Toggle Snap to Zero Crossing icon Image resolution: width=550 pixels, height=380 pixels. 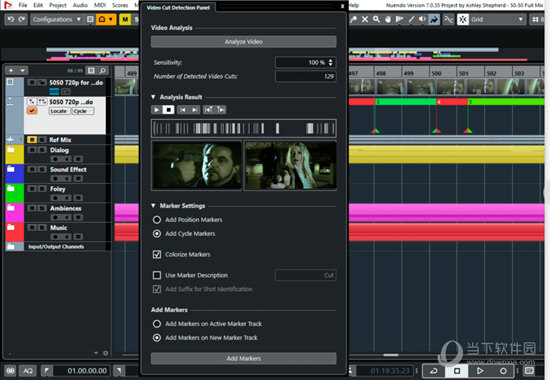pos(448,19)
